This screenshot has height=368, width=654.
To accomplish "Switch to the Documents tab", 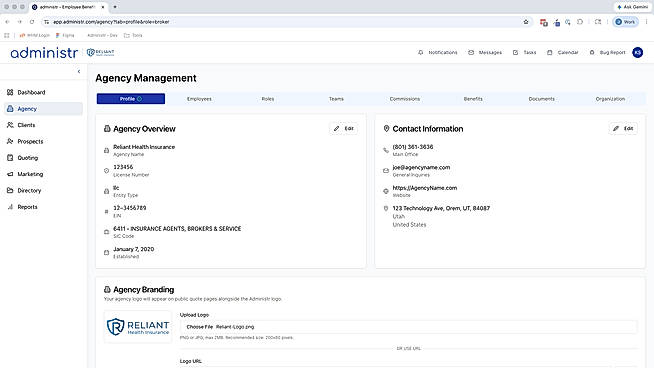I will point(541,99).
